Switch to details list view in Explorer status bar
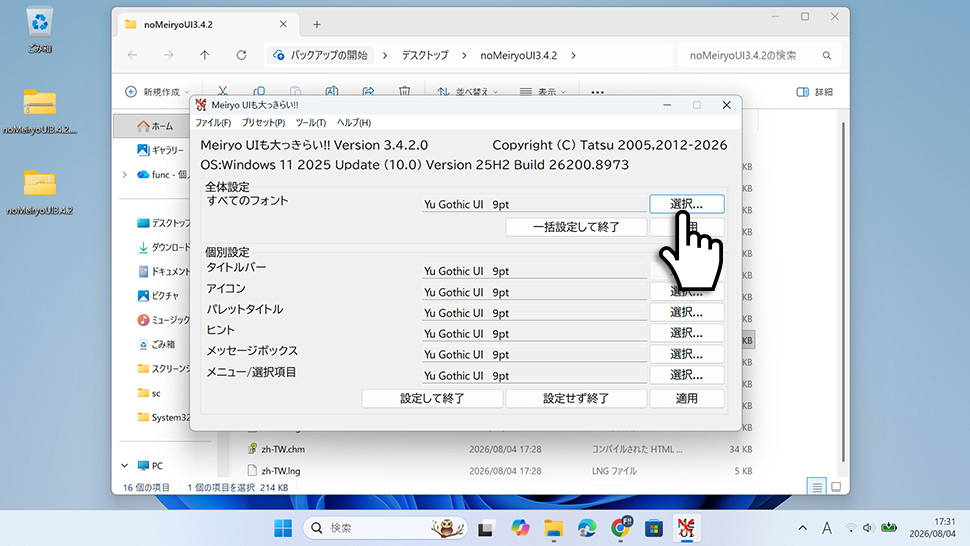The width and height of the screenshot is (970, 546). click(x=817, y=487)
